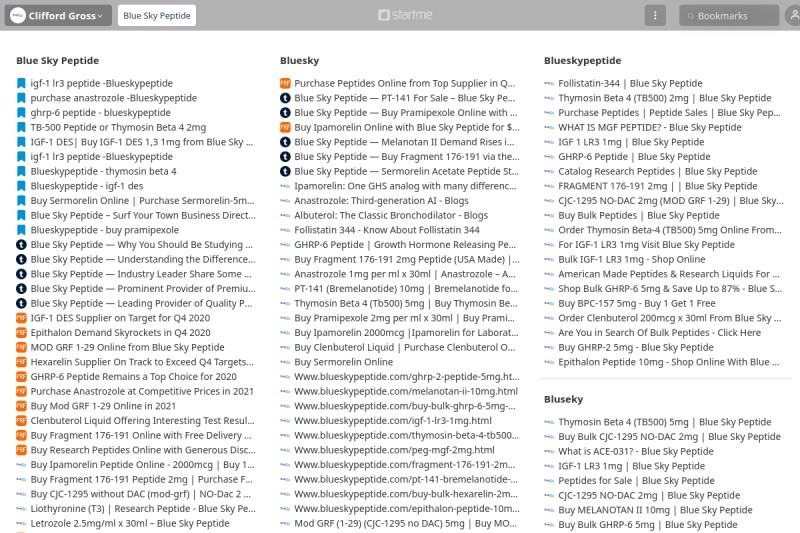Open the three-dot more options menu
This screenshot has height=533, width=800.
[x=655, y=15]
